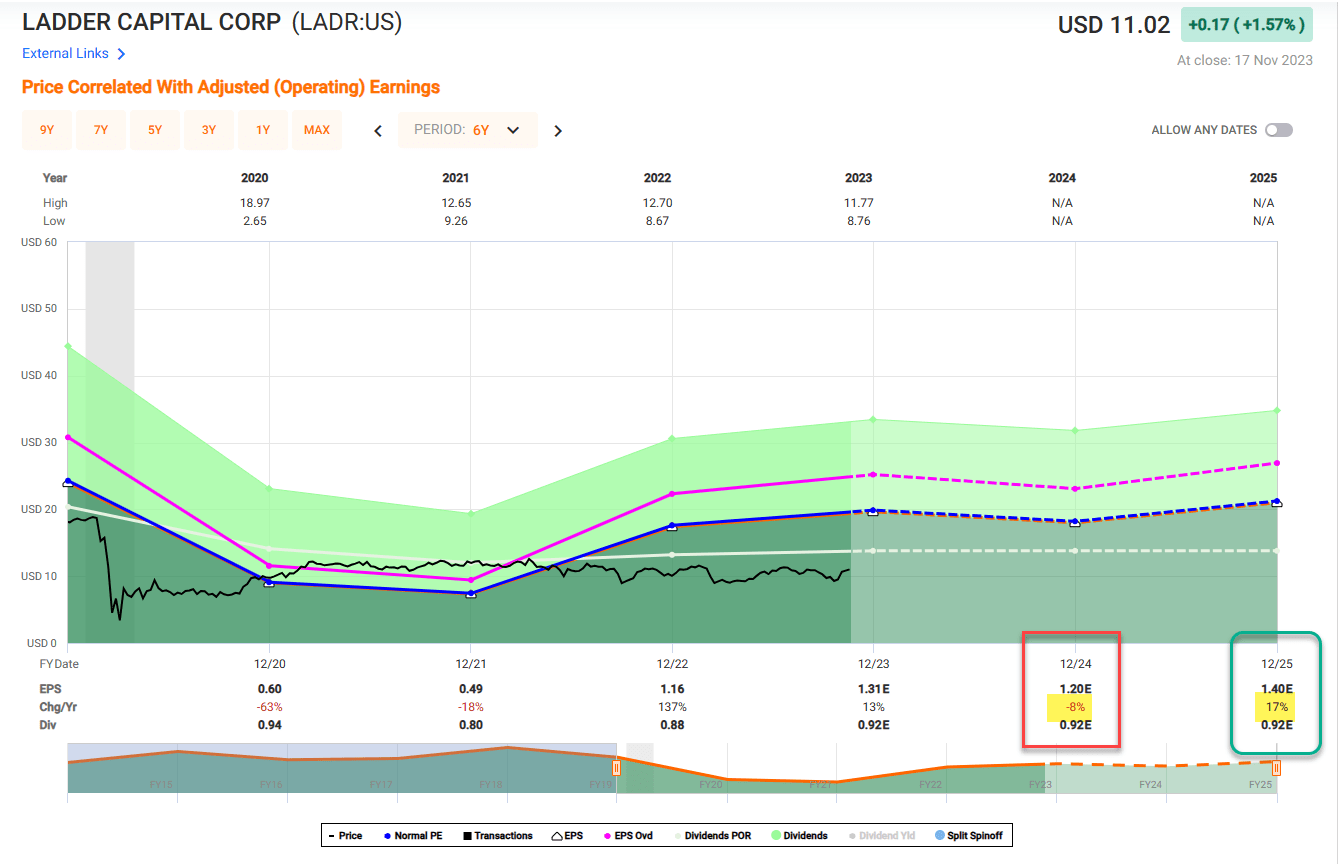This screenshot has width=1338, height=864.
Task: Enable the Allow Any Dates switch
Action: pyautogui.click(x=1278, y=130)
